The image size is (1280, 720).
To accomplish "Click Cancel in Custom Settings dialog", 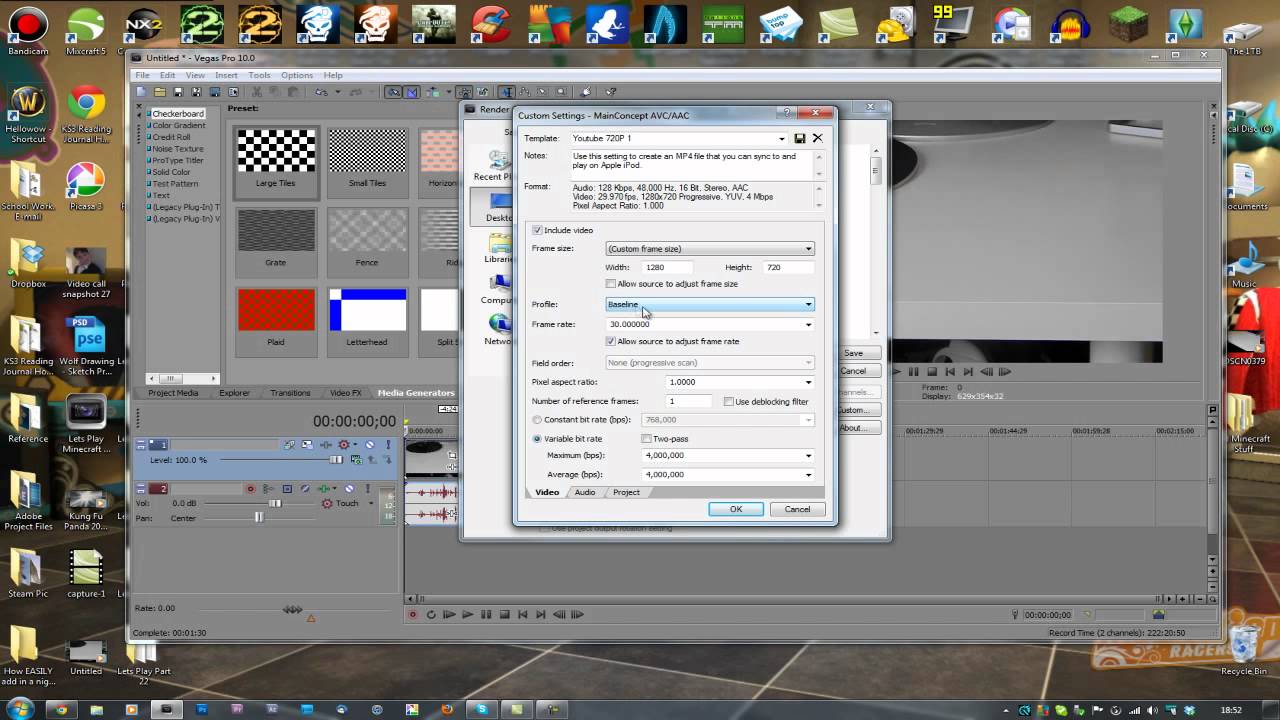I will pyautogui.click(x=797, y=509).
